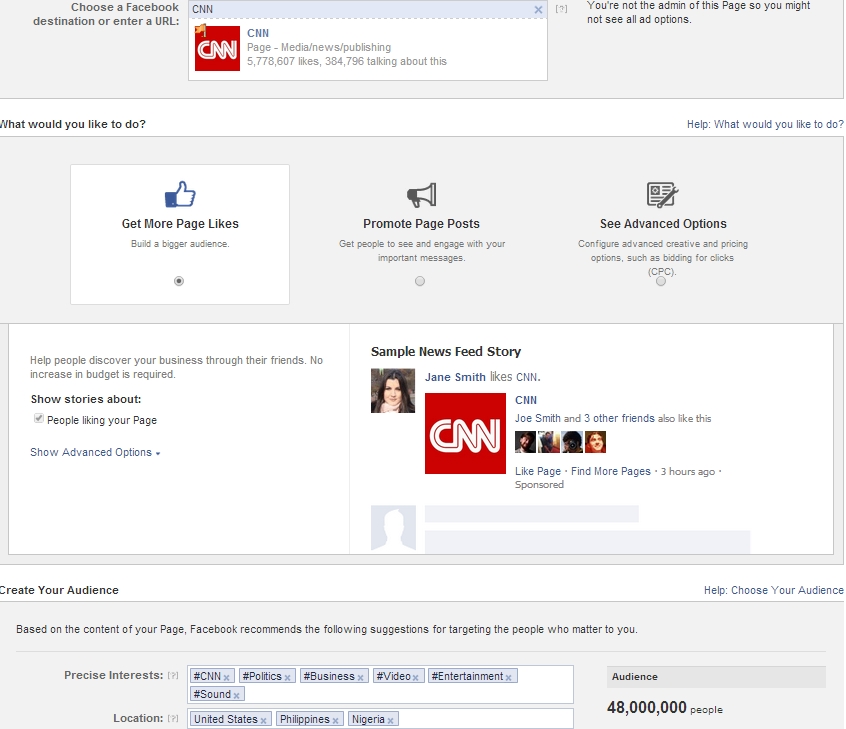Open the Precise Interests help tooltip
Image resolution: width=846 pixels, height=729 pixels.
173,676
